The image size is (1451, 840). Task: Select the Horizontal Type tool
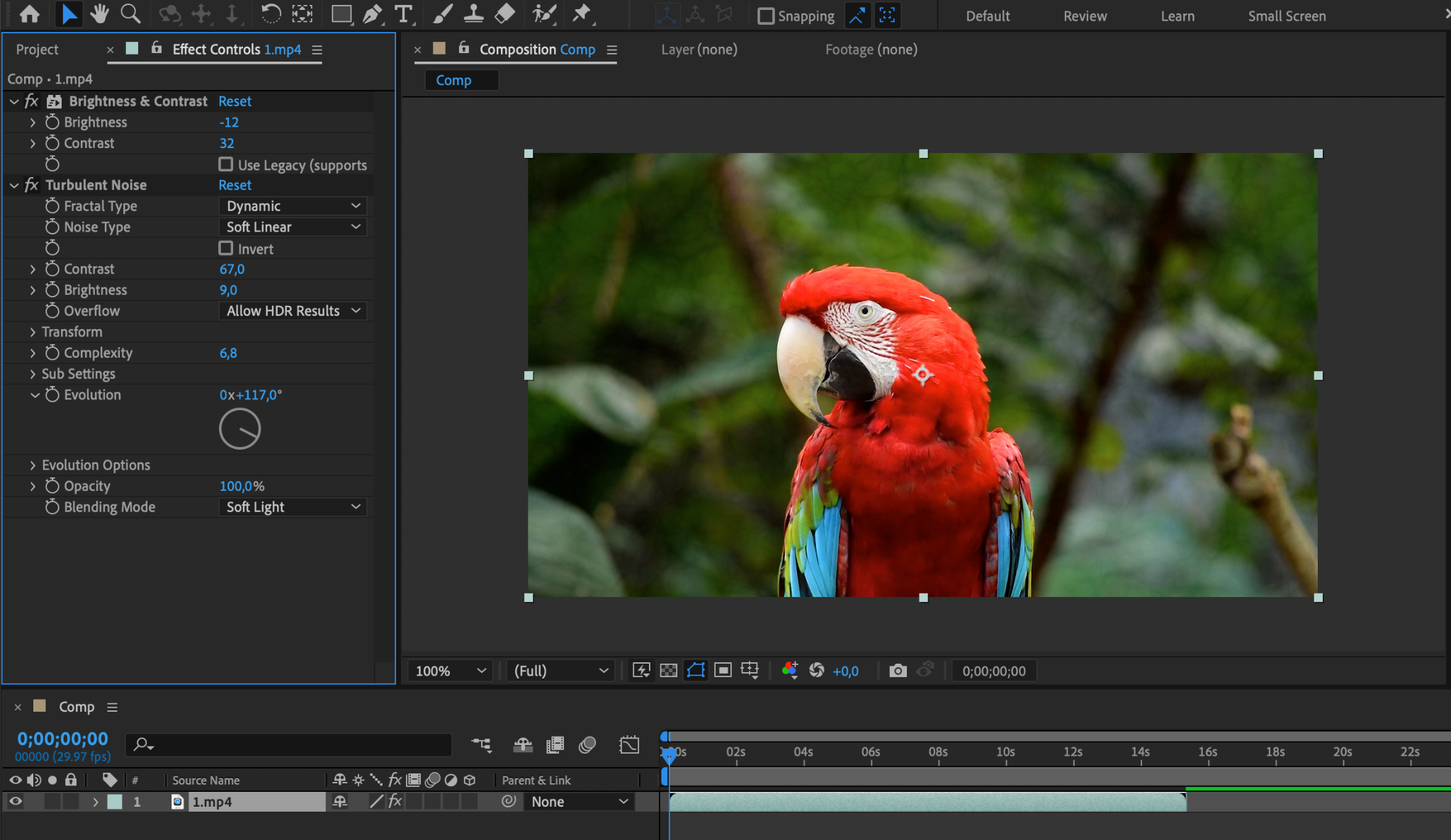tap(403, 14)
